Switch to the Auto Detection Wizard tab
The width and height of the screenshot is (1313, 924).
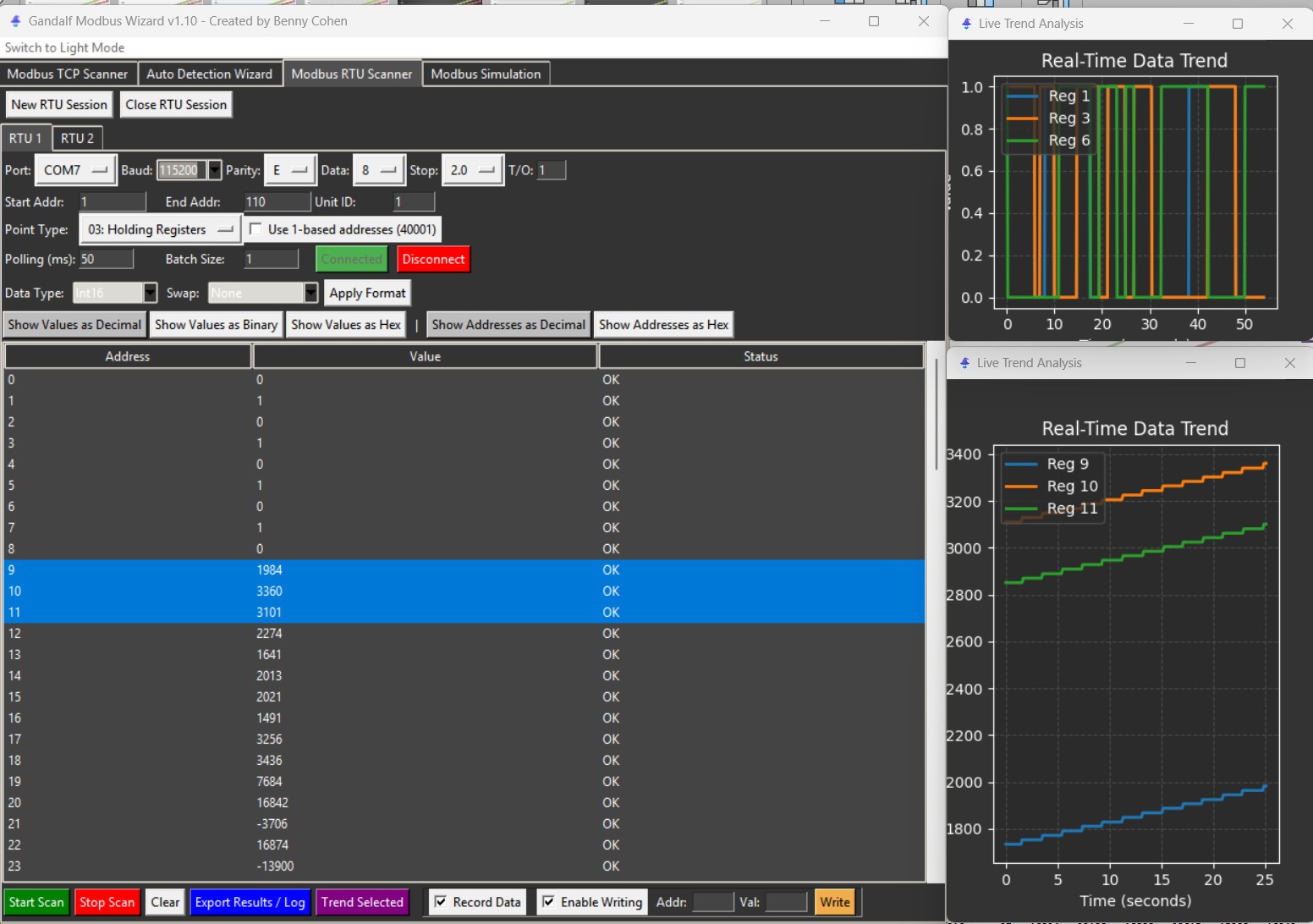pos(210,74)
